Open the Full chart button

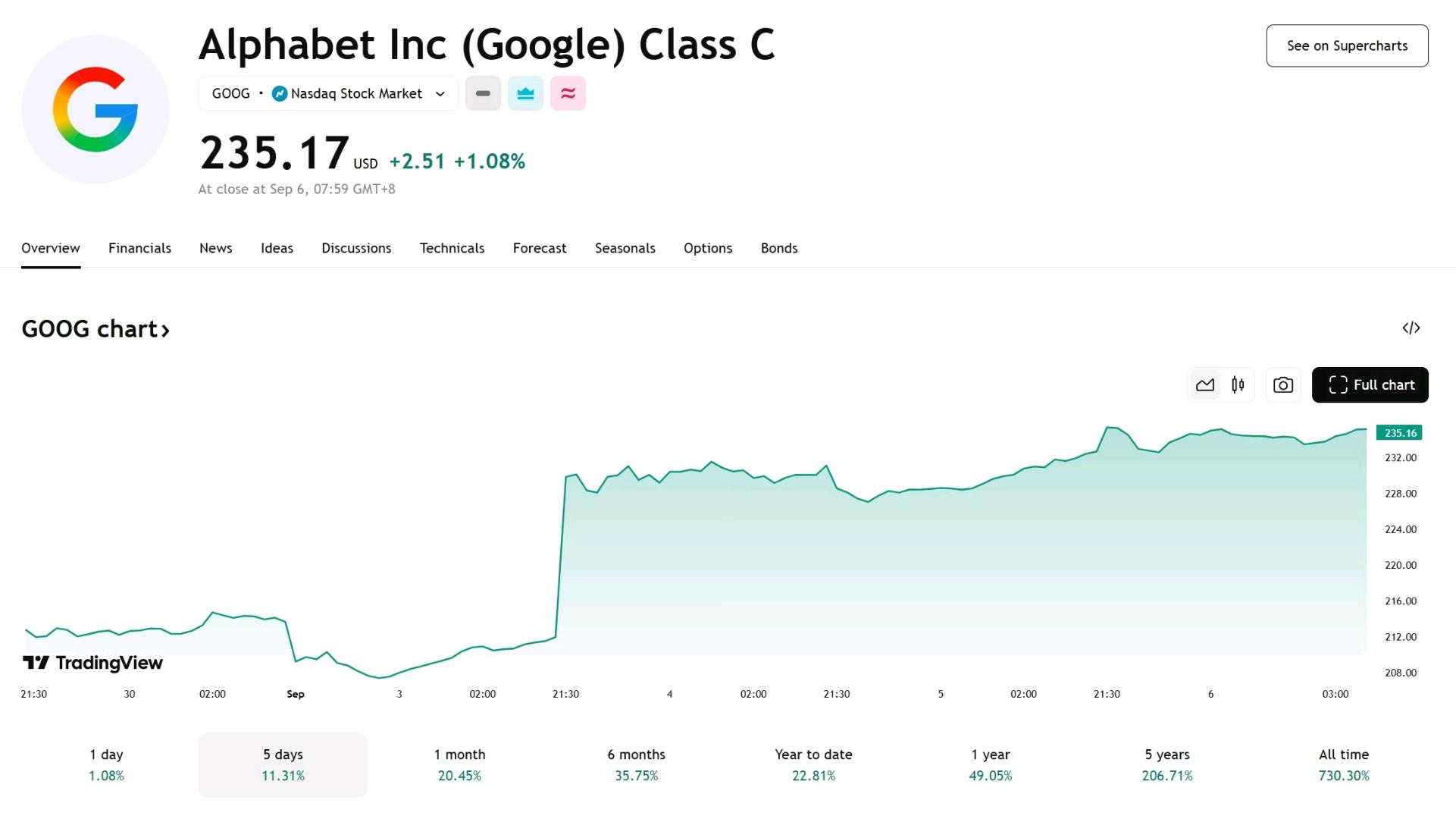click(x=1370, y=385)
